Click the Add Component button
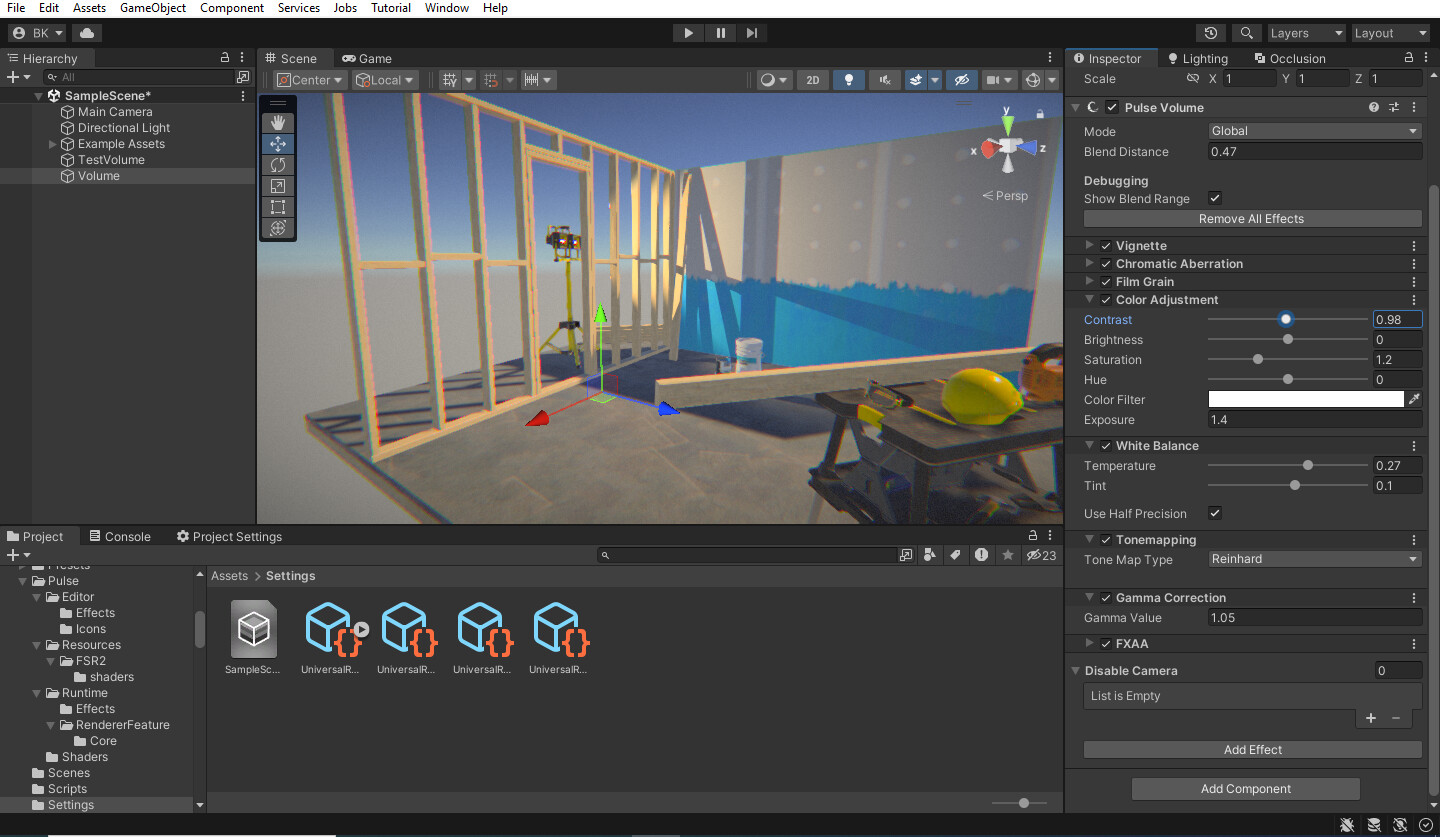 (1245, 788)
